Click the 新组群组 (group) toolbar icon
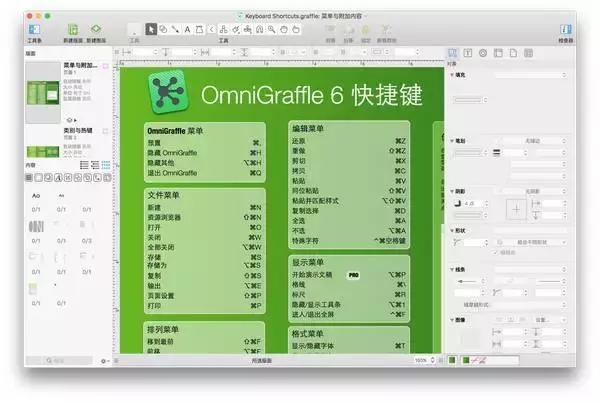Viewport: 600px width, 403px height. [386, 30]
